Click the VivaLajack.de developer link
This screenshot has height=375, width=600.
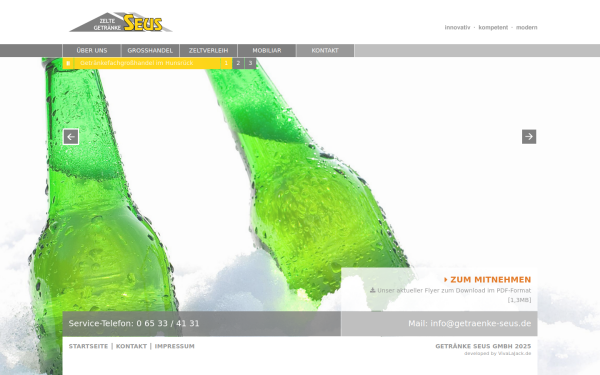(514, 354)
